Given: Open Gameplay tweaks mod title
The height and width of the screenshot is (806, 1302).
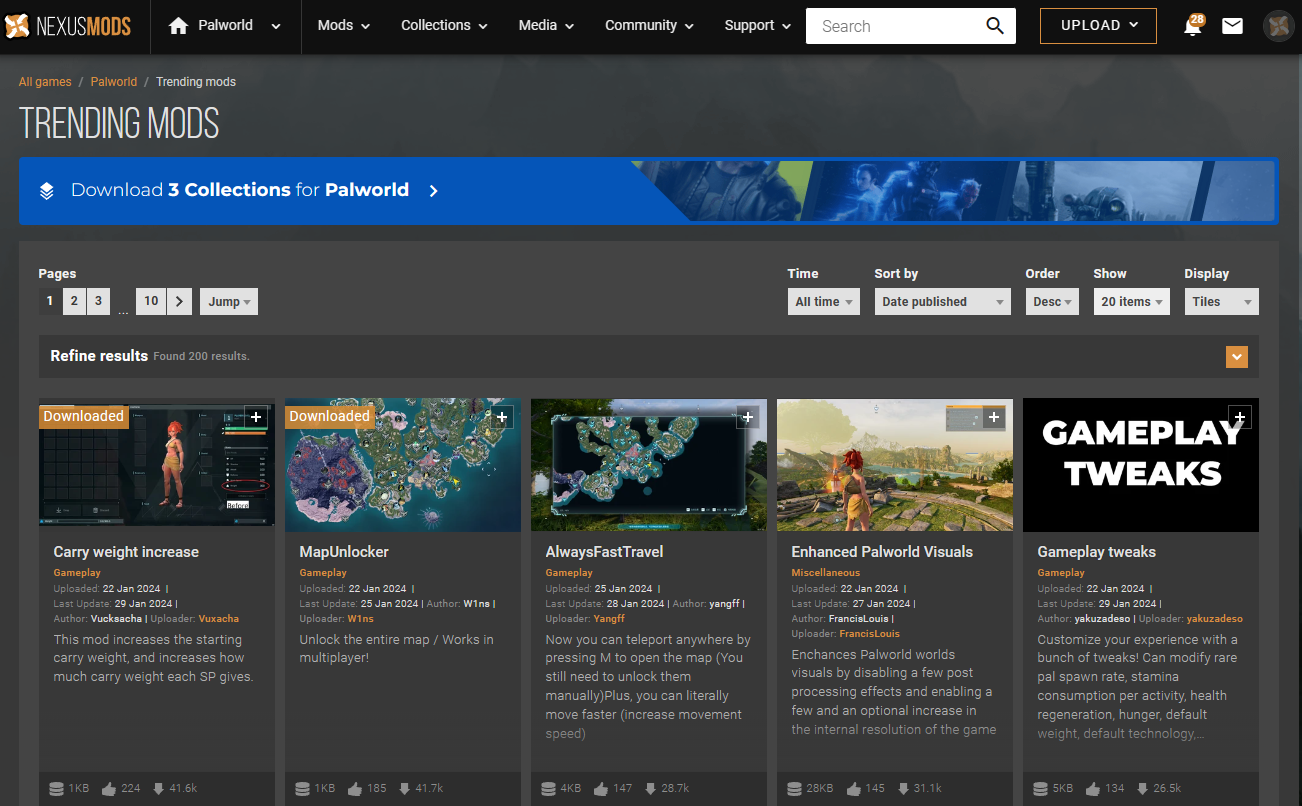Looking at the screenshot, I should point(1096,552).
